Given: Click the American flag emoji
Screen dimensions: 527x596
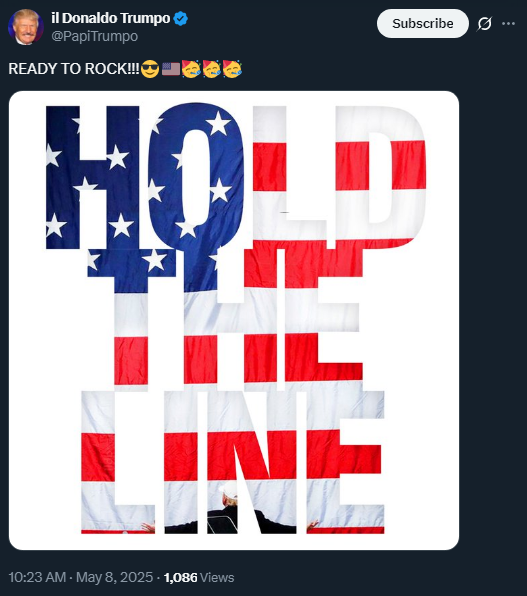Looking at the screenshot, I should 171,69.
